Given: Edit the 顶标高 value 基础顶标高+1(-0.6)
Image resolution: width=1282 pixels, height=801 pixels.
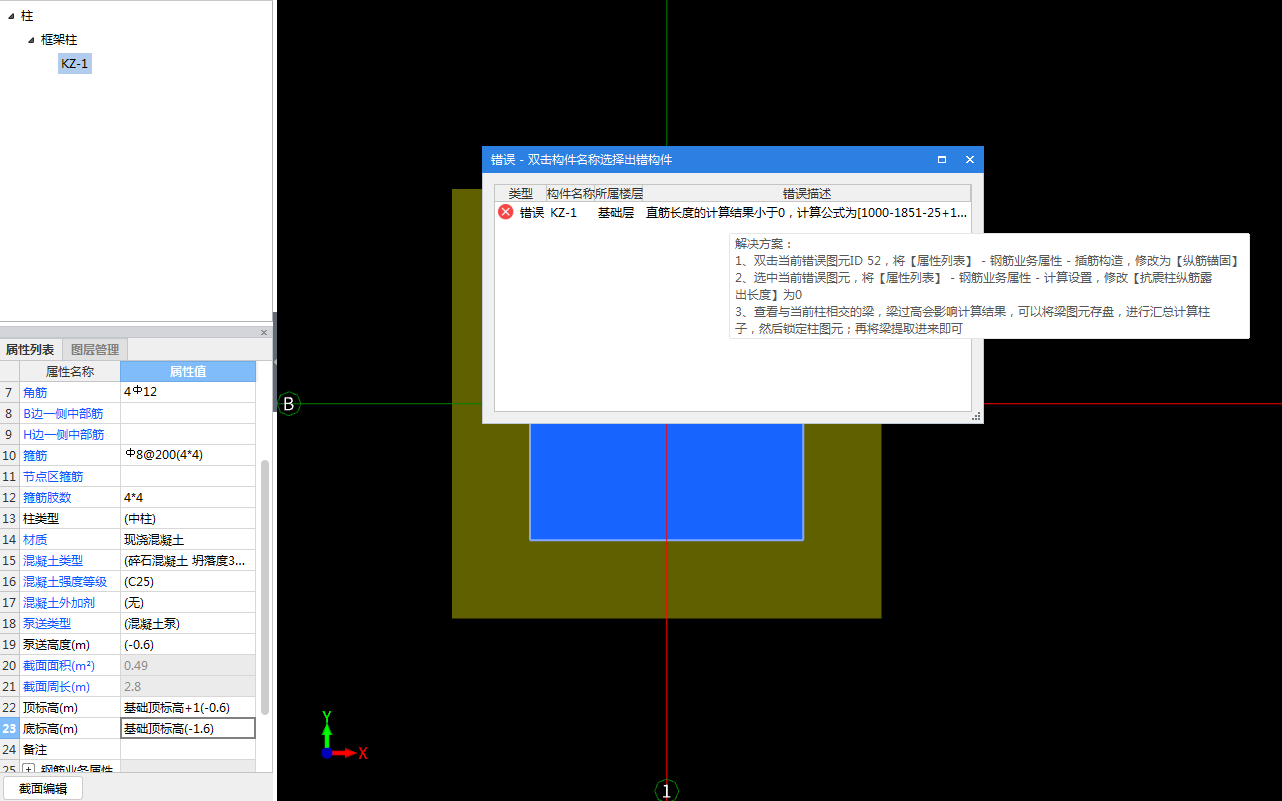Looking at the screenshot, I should tap(187, 707).
